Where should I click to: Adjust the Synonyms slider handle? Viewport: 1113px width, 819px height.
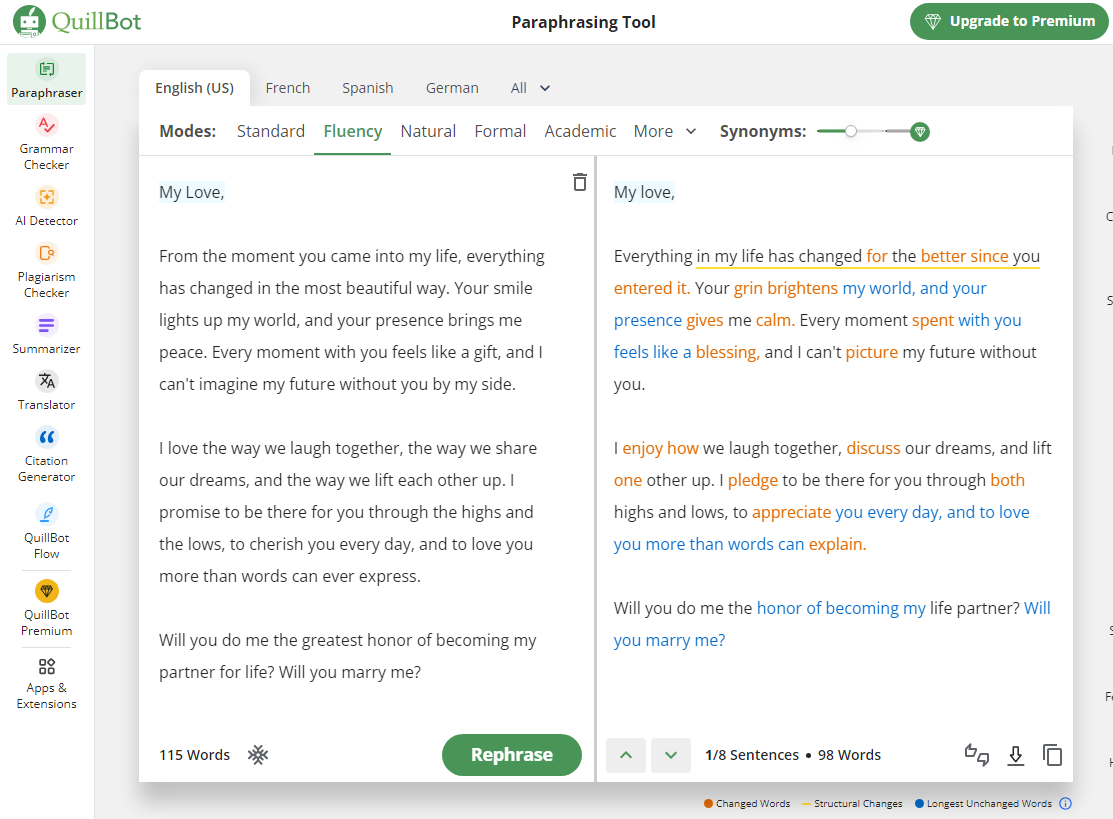pyautogui.click(x=851, y=131)
